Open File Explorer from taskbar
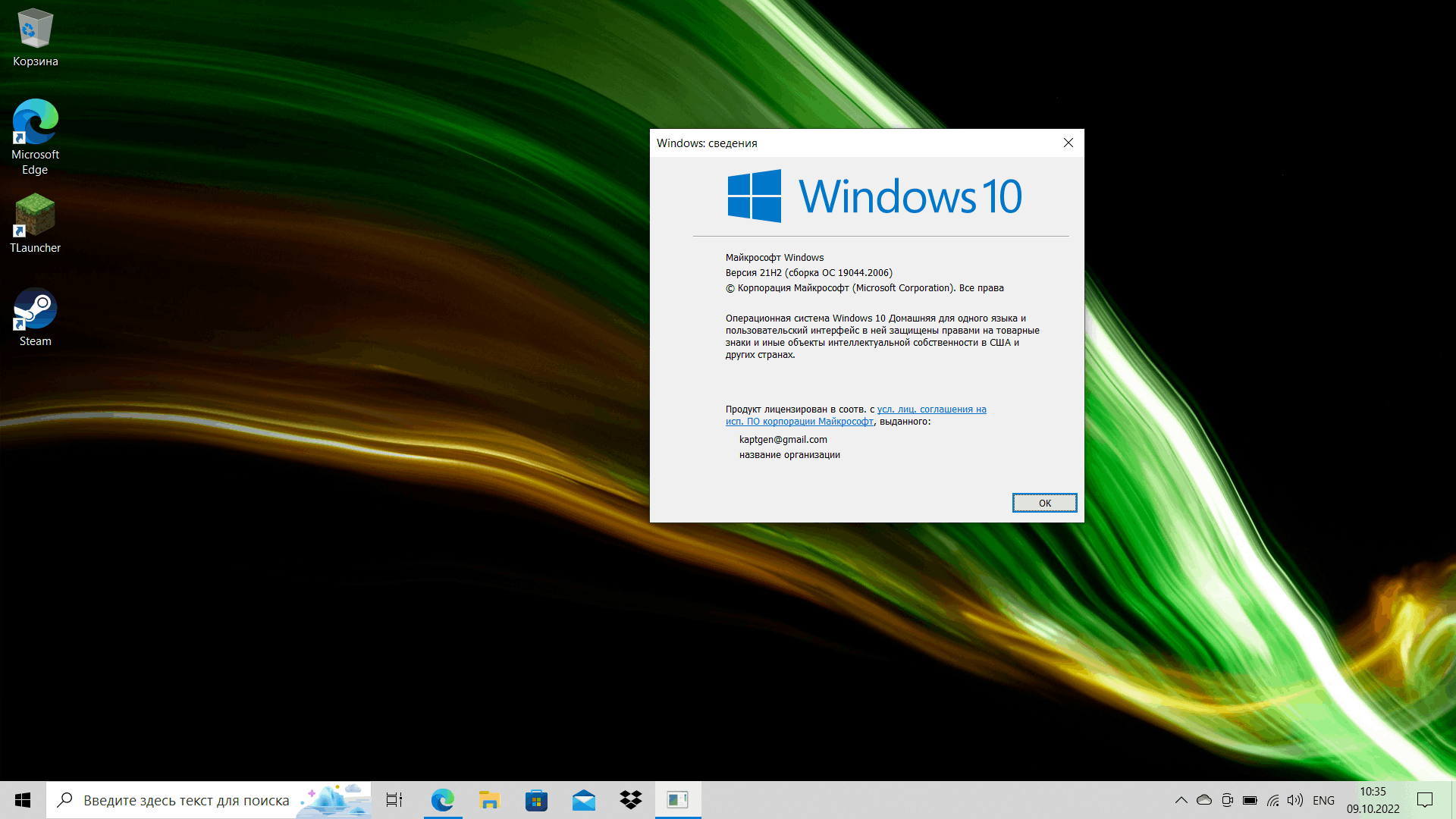 pos(489,799)
